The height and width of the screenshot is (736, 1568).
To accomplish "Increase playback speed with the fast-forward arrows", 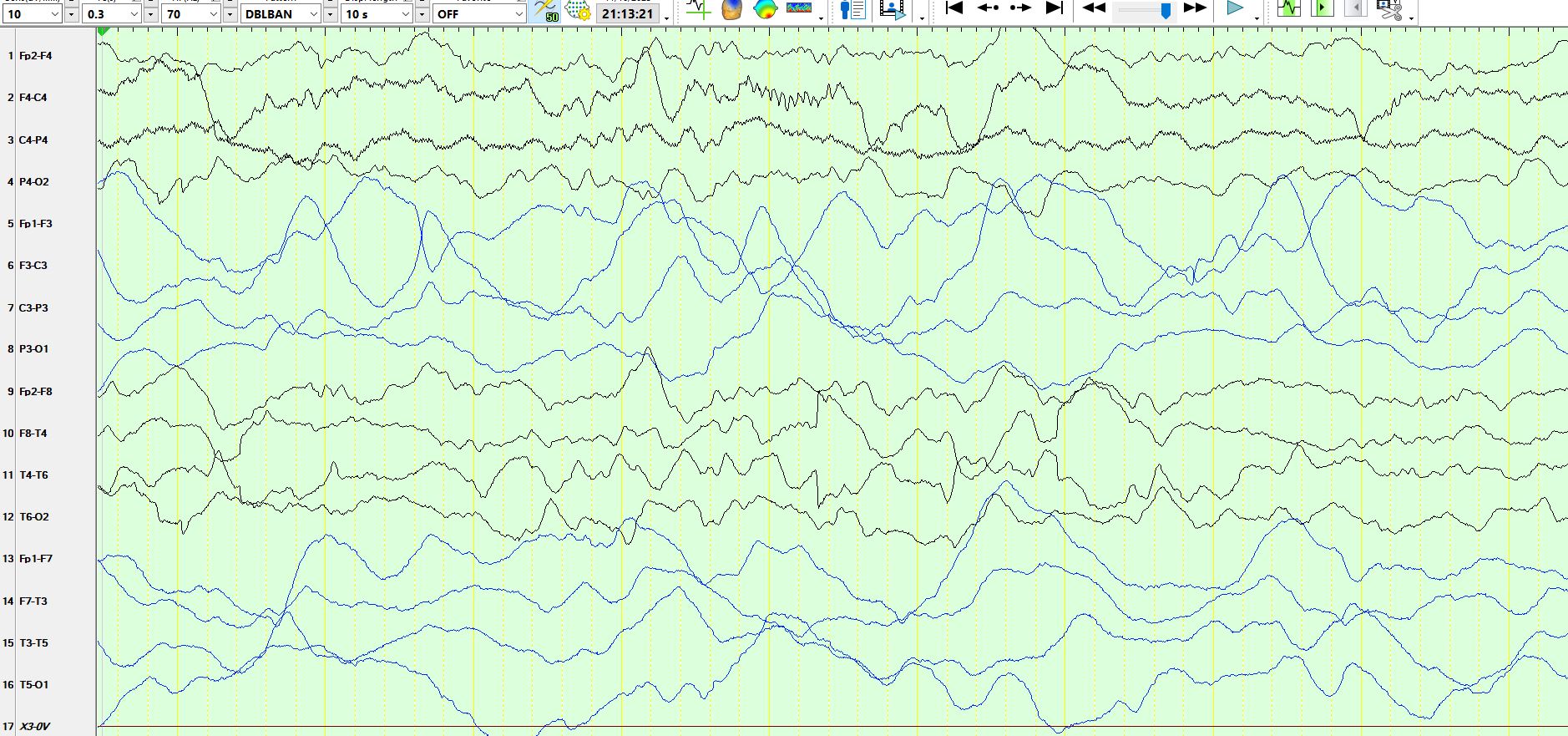I will click(x=1196, y=8).
